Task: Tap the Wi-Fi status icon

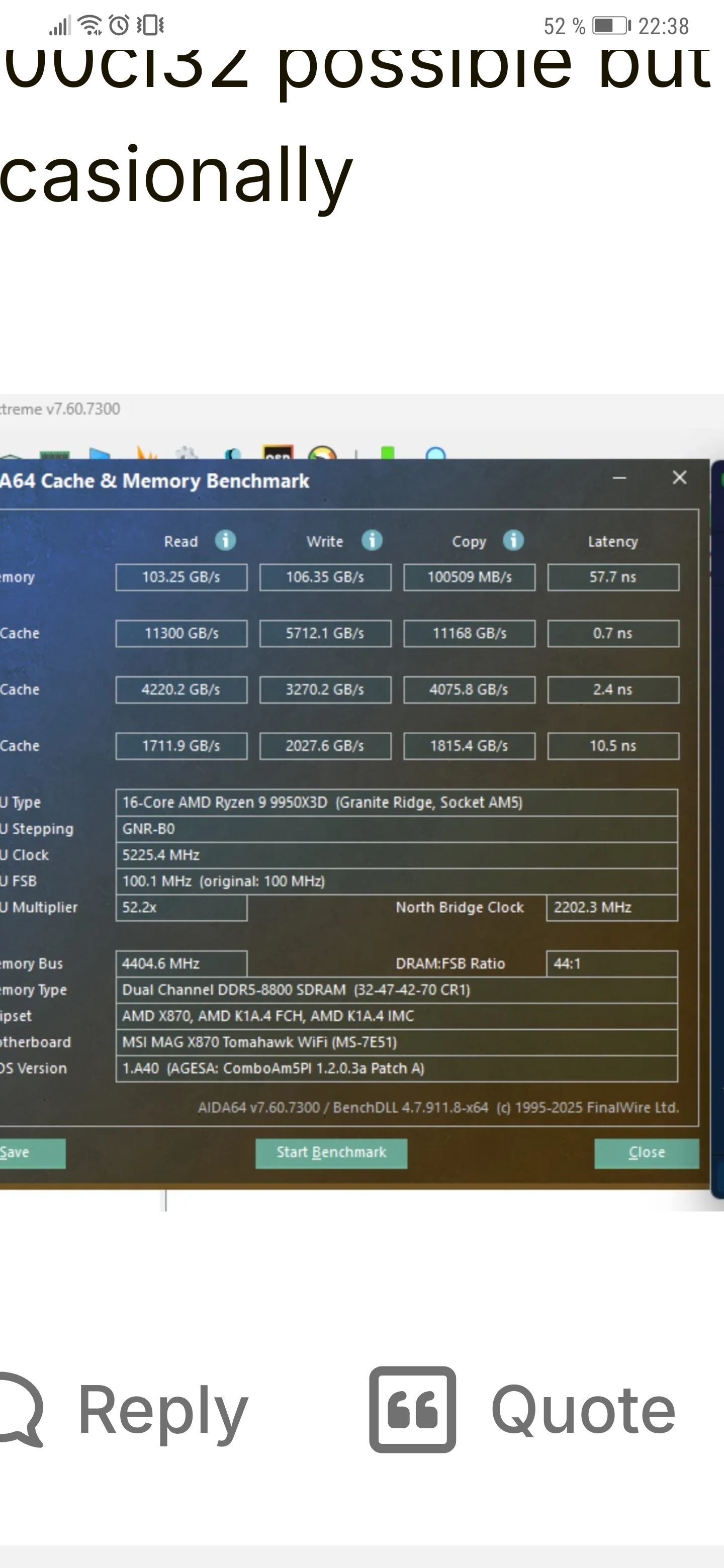Action: (x=90, y=26)
